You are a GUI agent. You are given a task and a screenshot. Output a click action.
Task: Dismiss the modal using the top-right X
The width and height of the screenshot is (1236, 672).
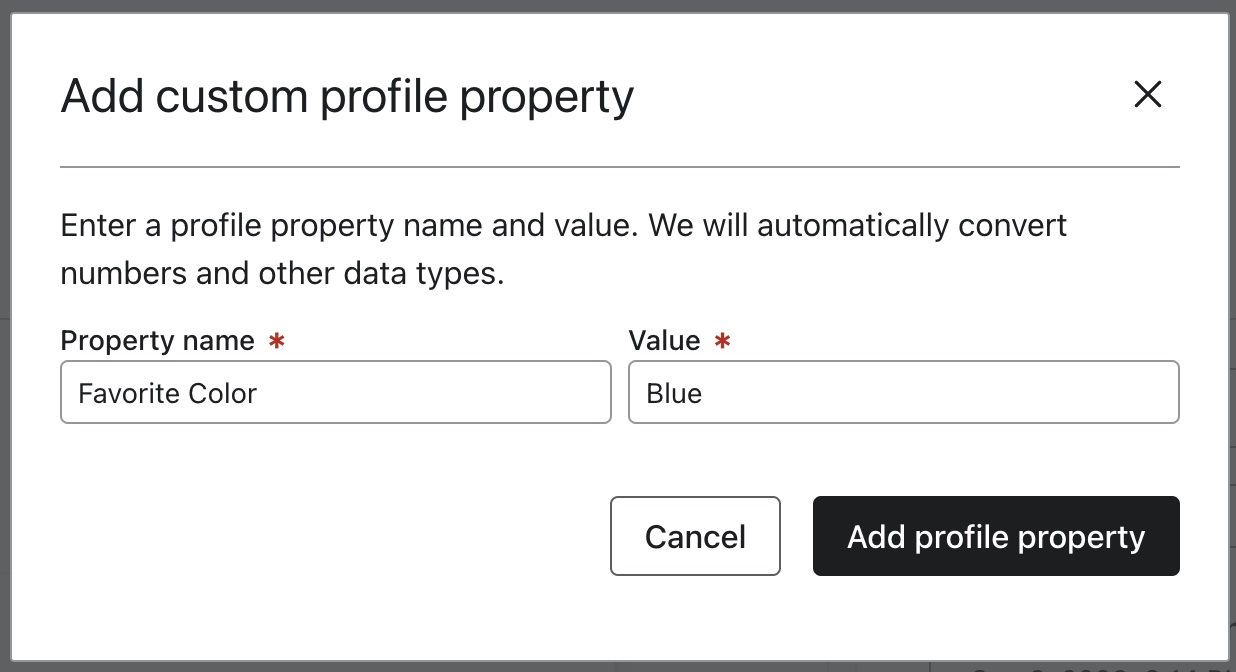(1148, 95)
